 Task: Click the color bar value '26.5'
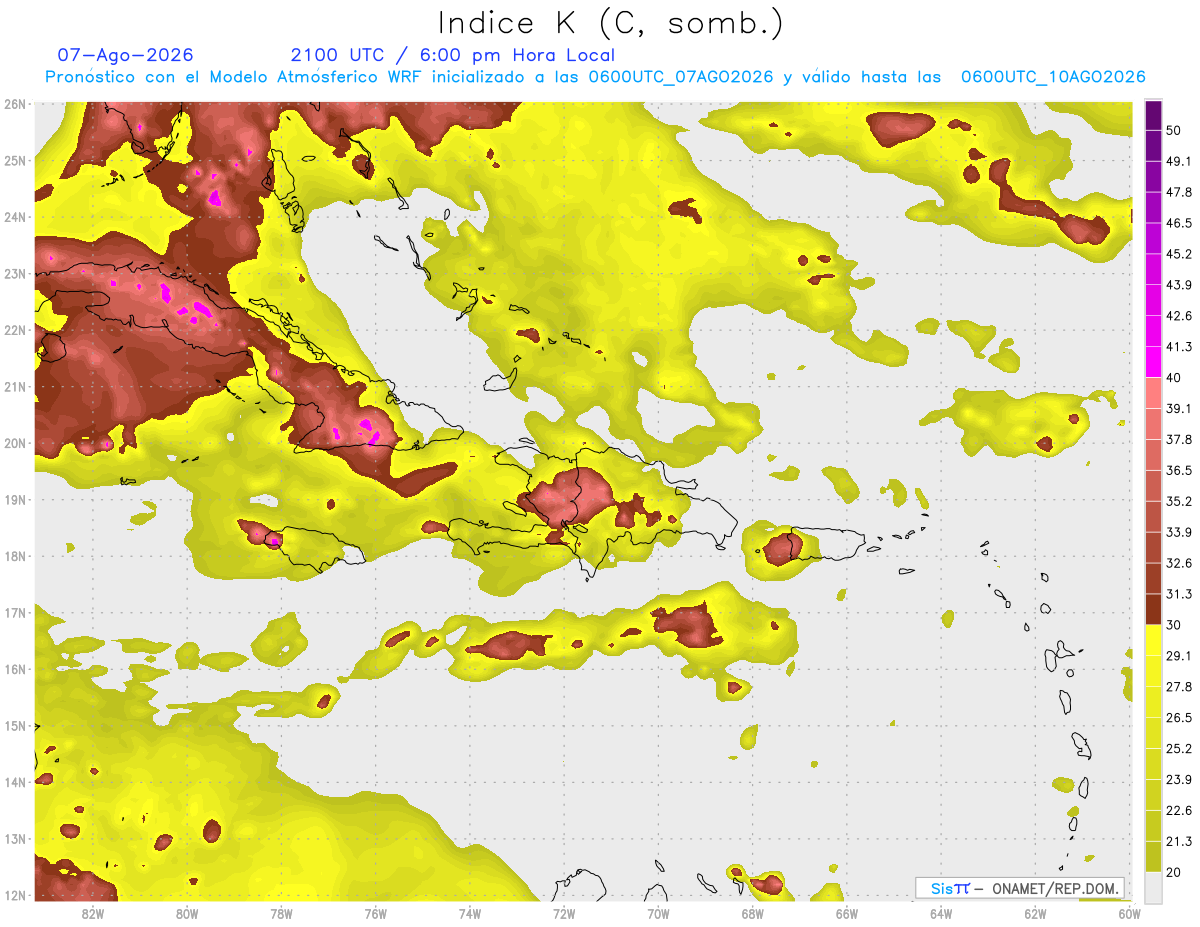(1179, 718)
